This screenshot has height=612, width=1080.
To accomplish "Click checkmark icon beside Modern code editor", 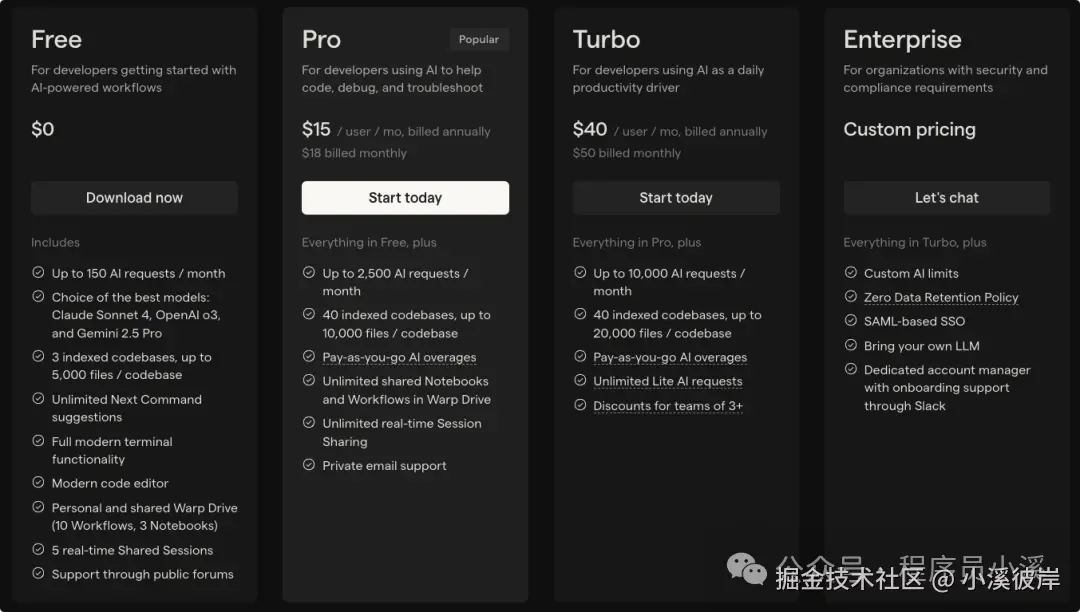I will pos(38,483).
